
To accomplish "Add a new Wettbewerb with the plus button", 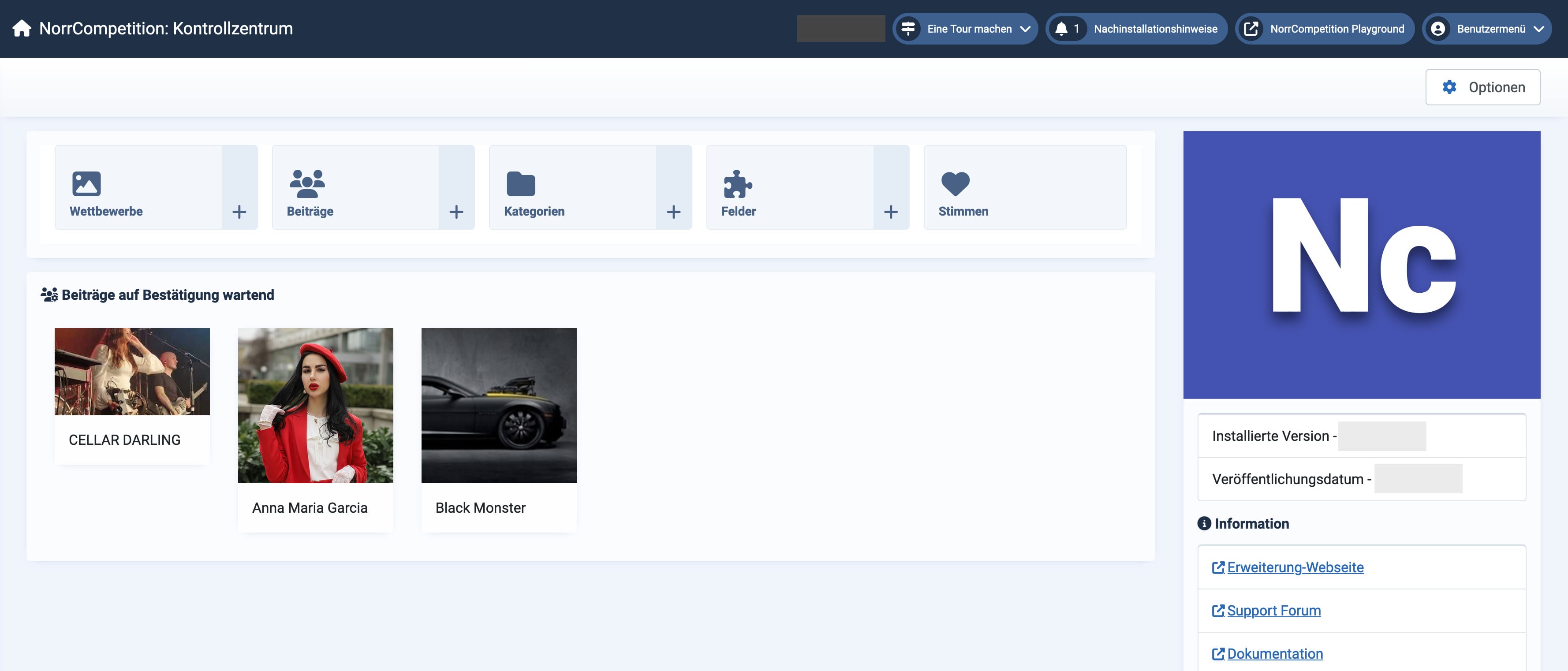I will (239, 212).
